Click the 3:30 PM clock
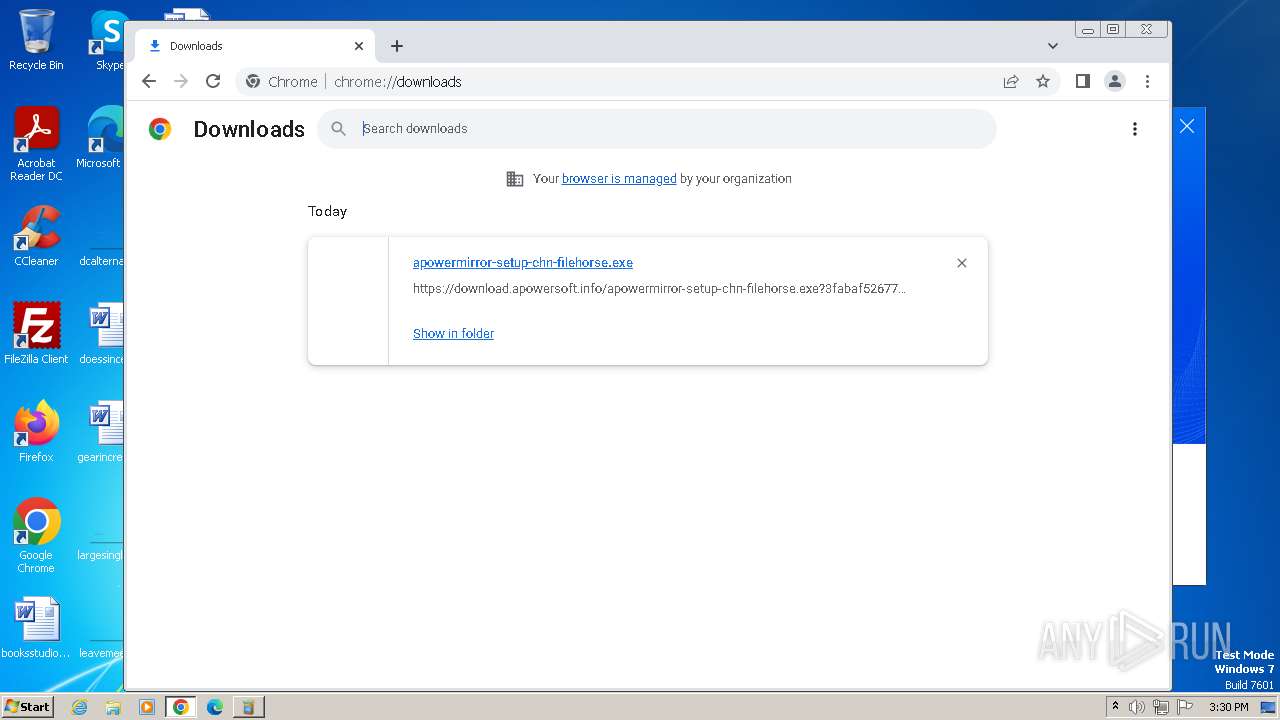The width and height of the screenshot is (1280, 720). (1229, 707)
